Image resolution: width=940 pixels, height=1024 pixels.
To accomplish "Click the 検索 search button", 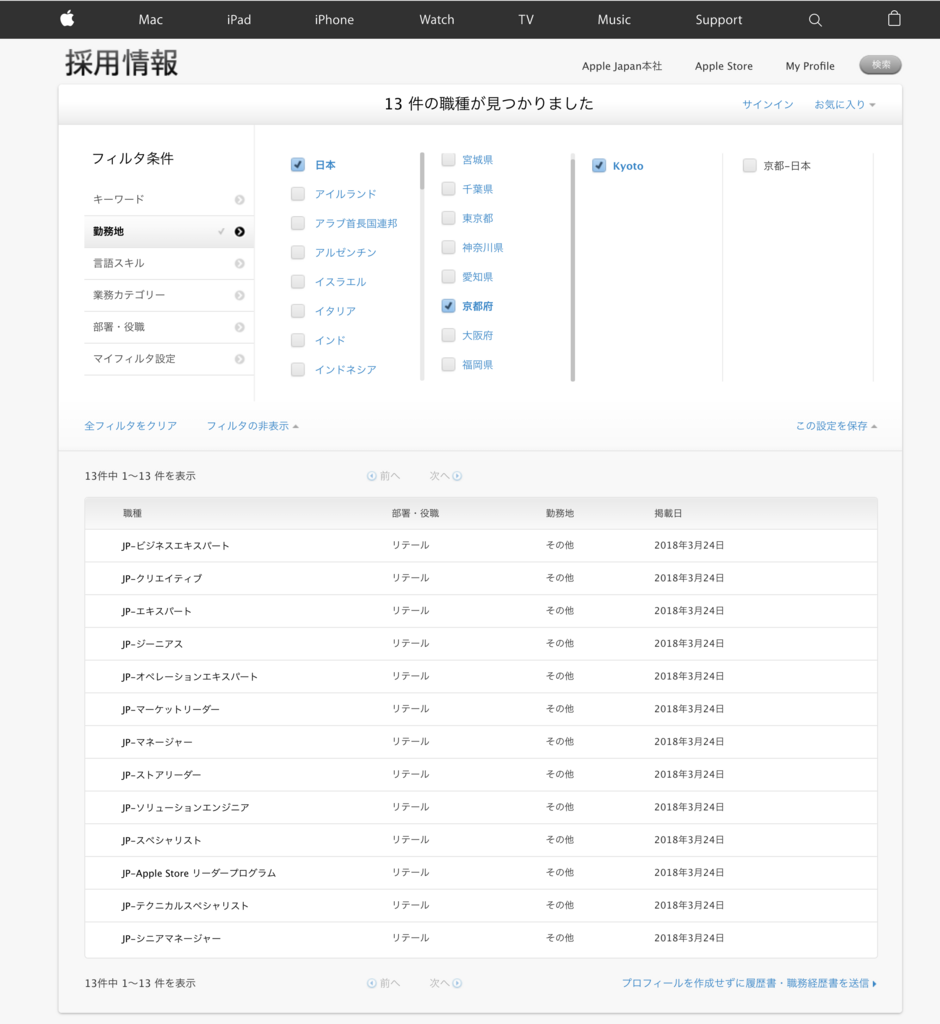I will pos(881,65).
